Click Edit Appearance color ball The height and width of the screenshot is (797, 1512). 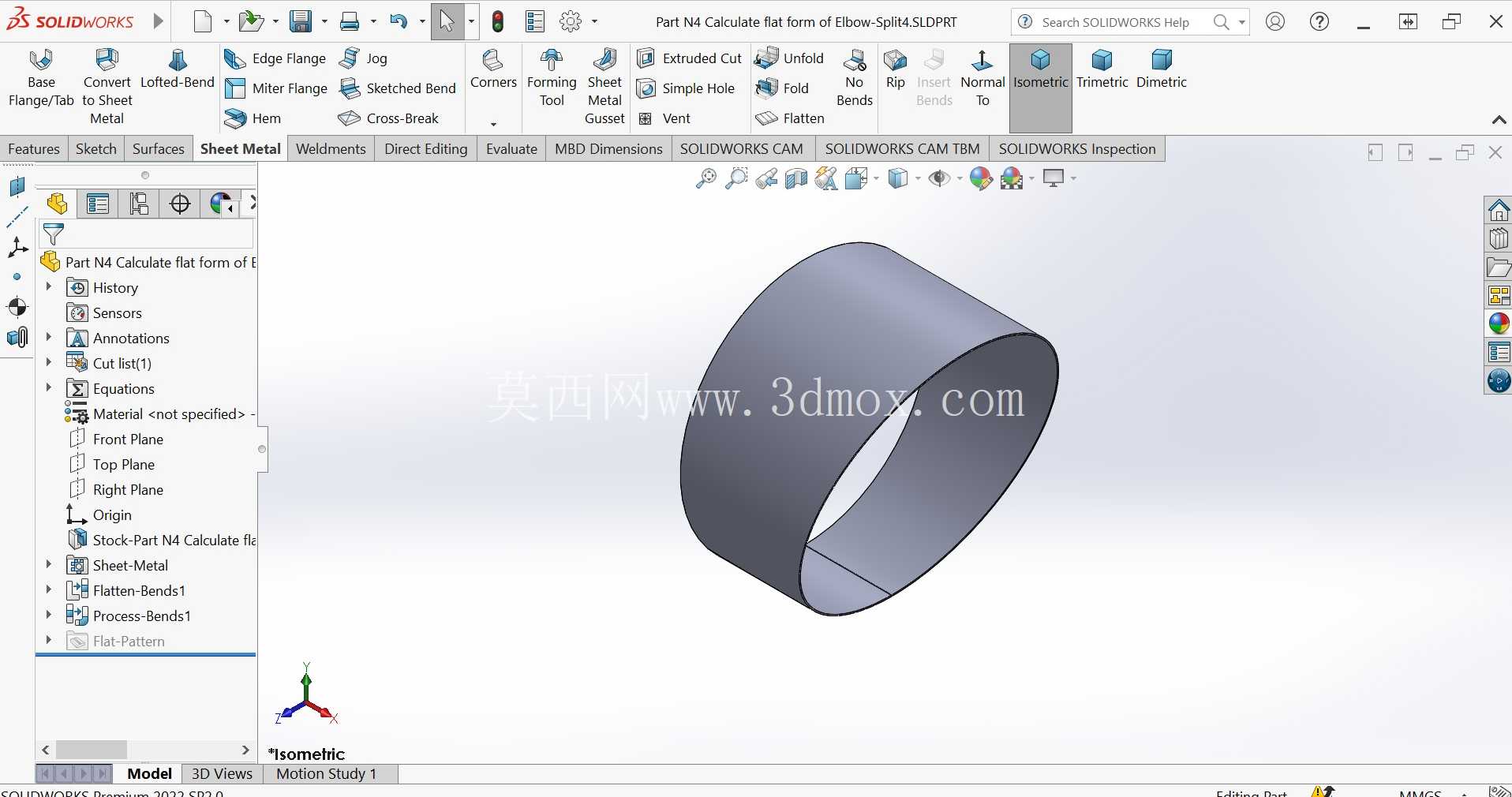point(981,178)
